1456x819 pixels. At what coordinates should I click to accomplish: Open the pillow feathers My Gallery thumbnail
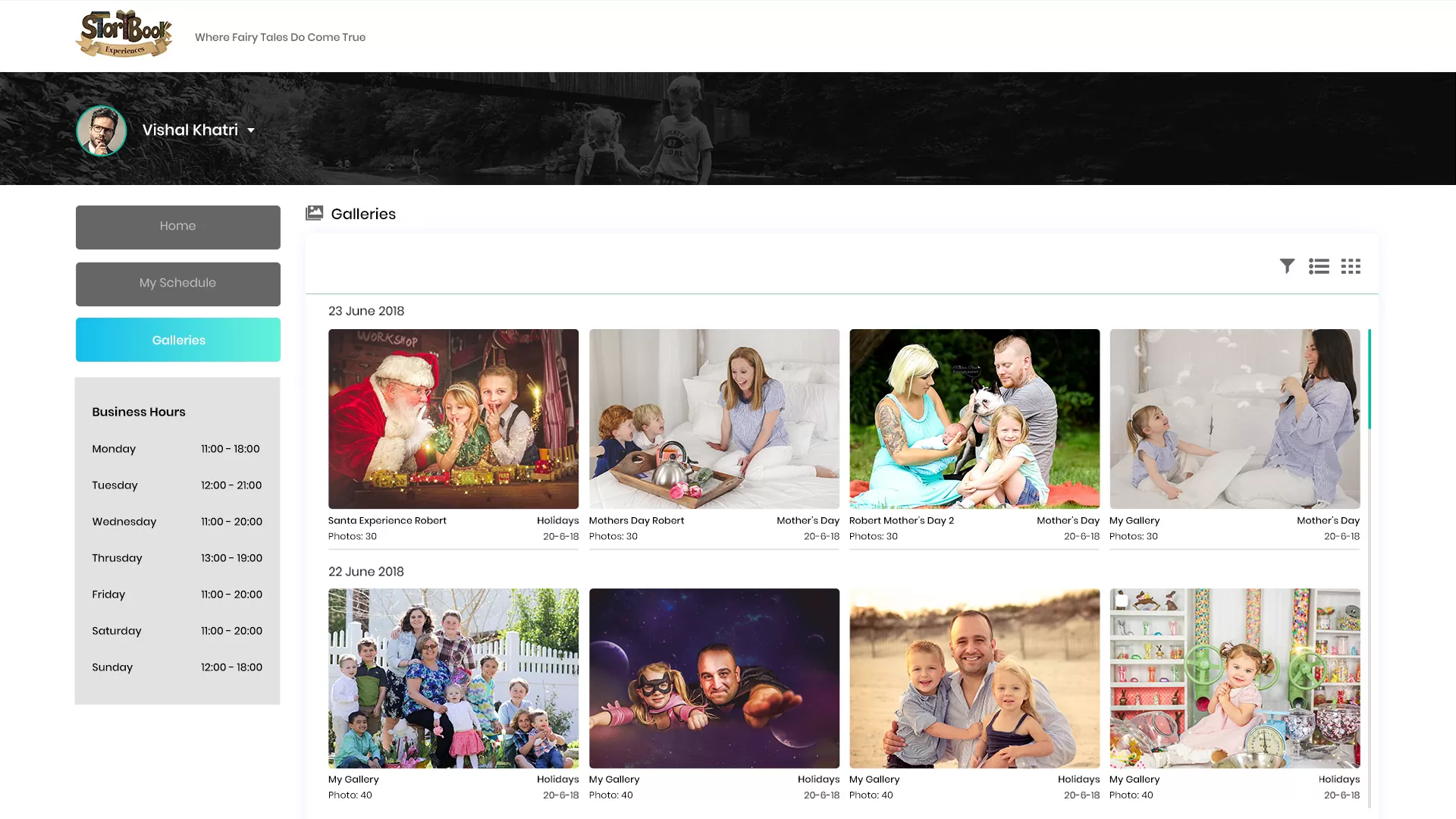click(1234, 419)
